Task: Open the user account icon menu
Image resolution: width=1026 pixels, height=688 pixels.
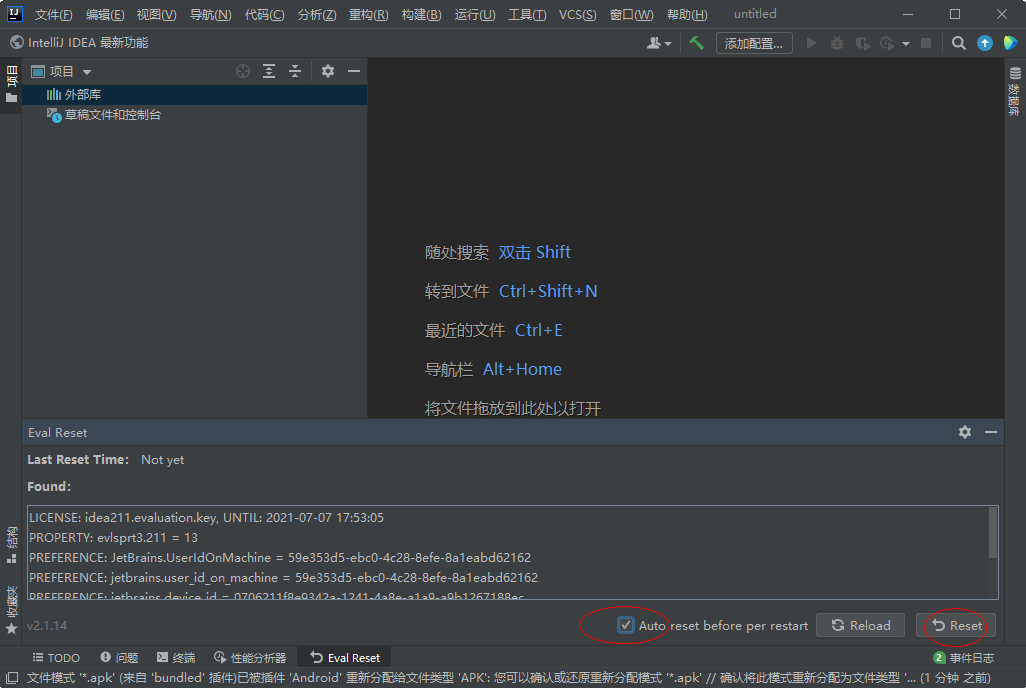Action: pyautogui.click(x=658, y=43)
